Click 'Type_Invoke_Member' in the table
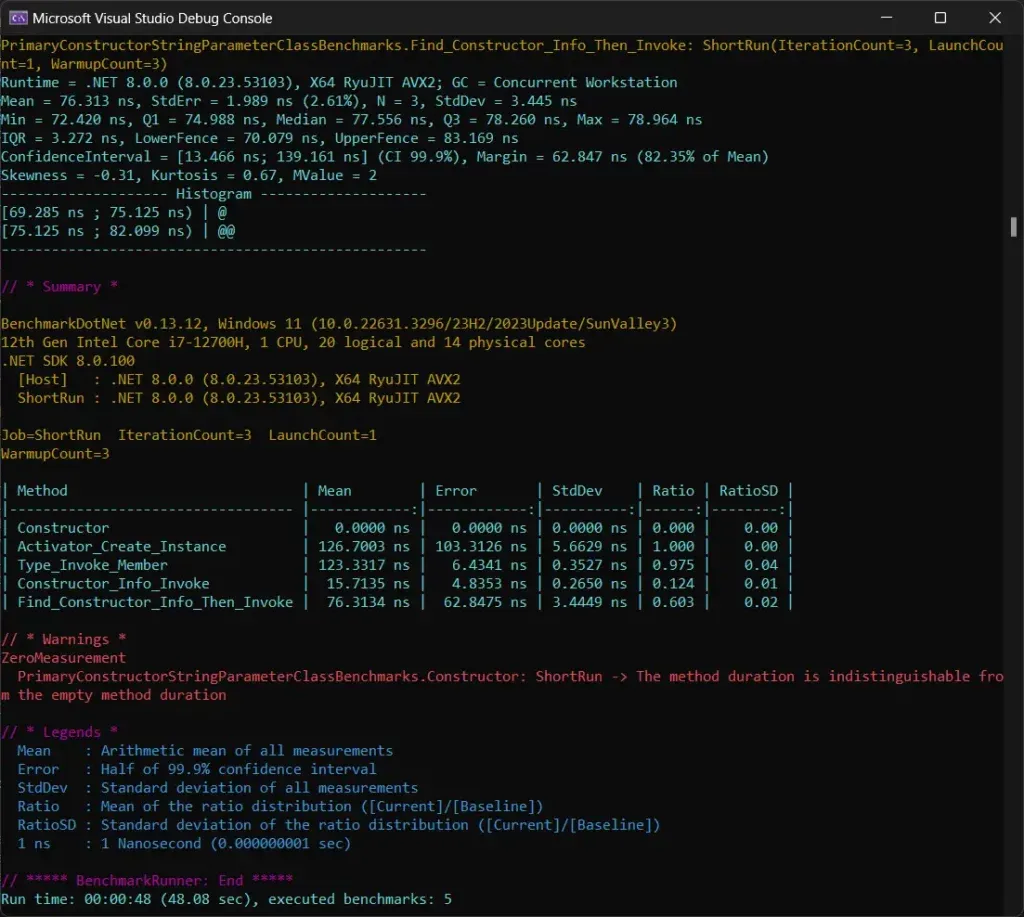 92,565
